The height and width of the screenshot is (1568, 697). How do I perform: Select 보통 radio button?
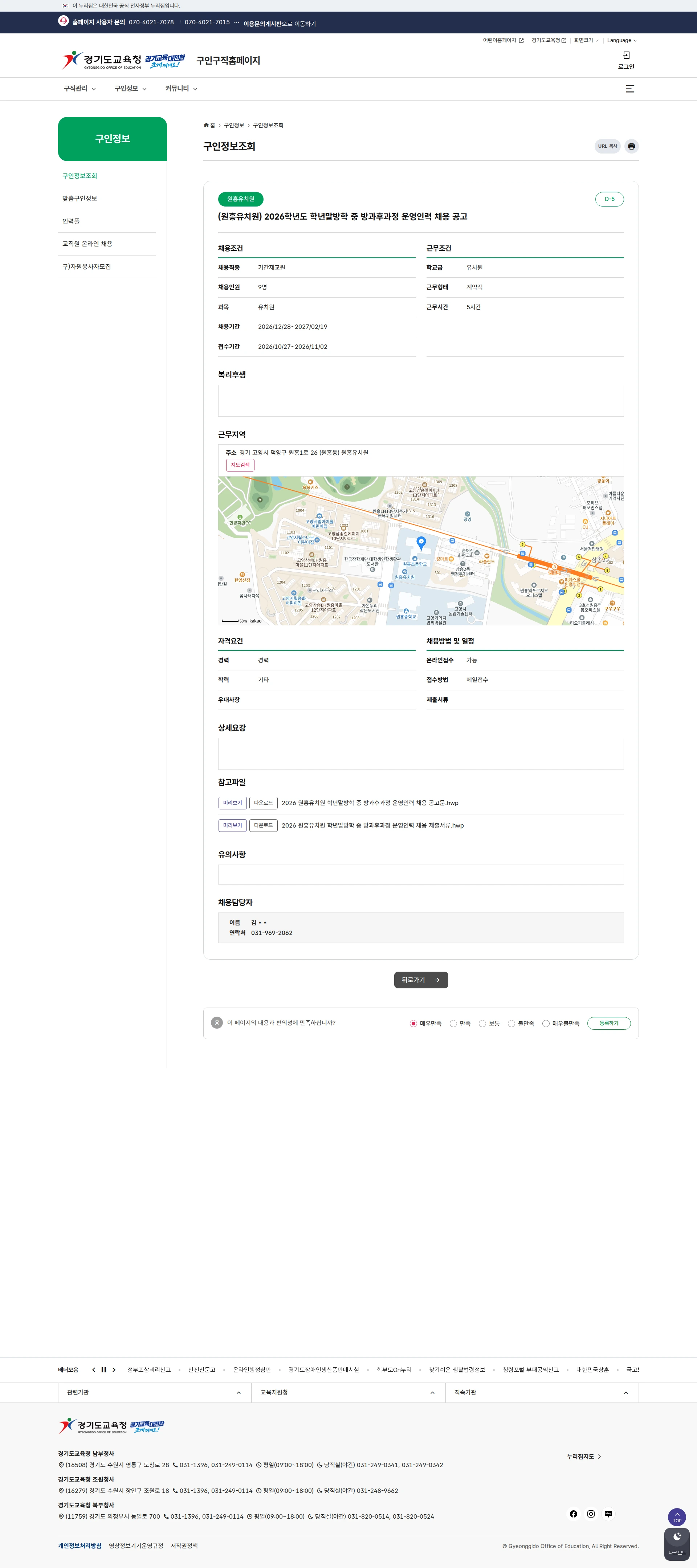pyautogui.click(x=482, y=1023)
